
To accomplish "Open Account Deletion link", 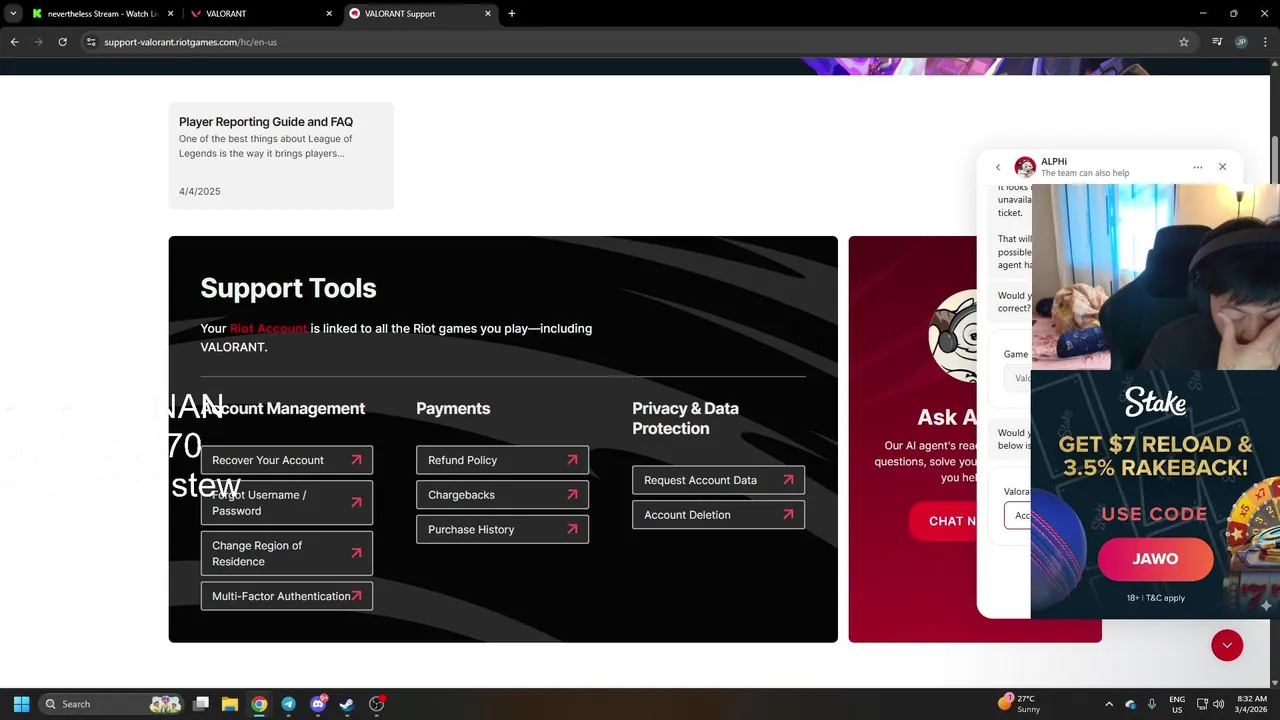I will pyautogui.click(x=719, y=515).
